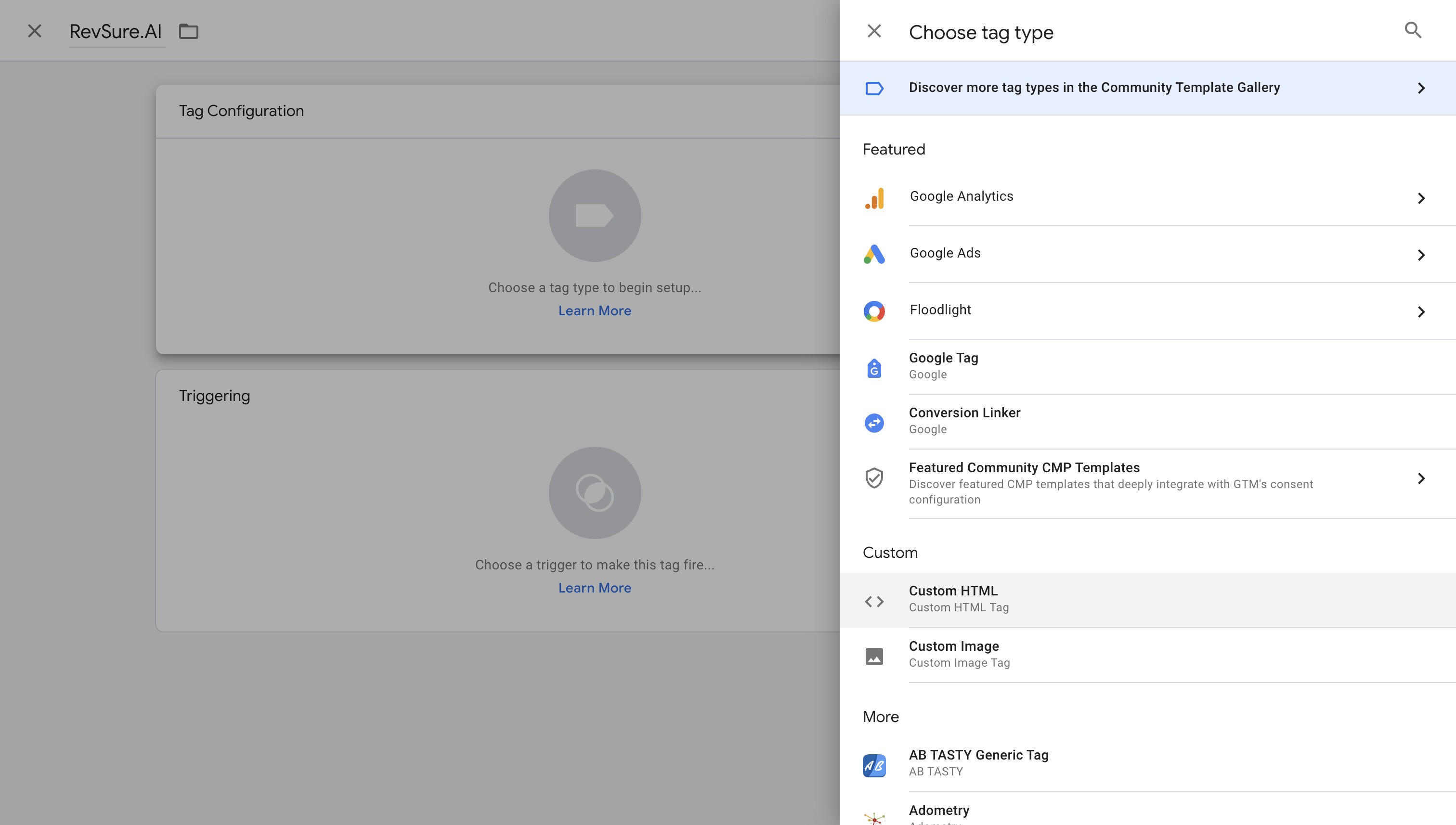Click the search icon in tag type panel

pos(1412,31)
